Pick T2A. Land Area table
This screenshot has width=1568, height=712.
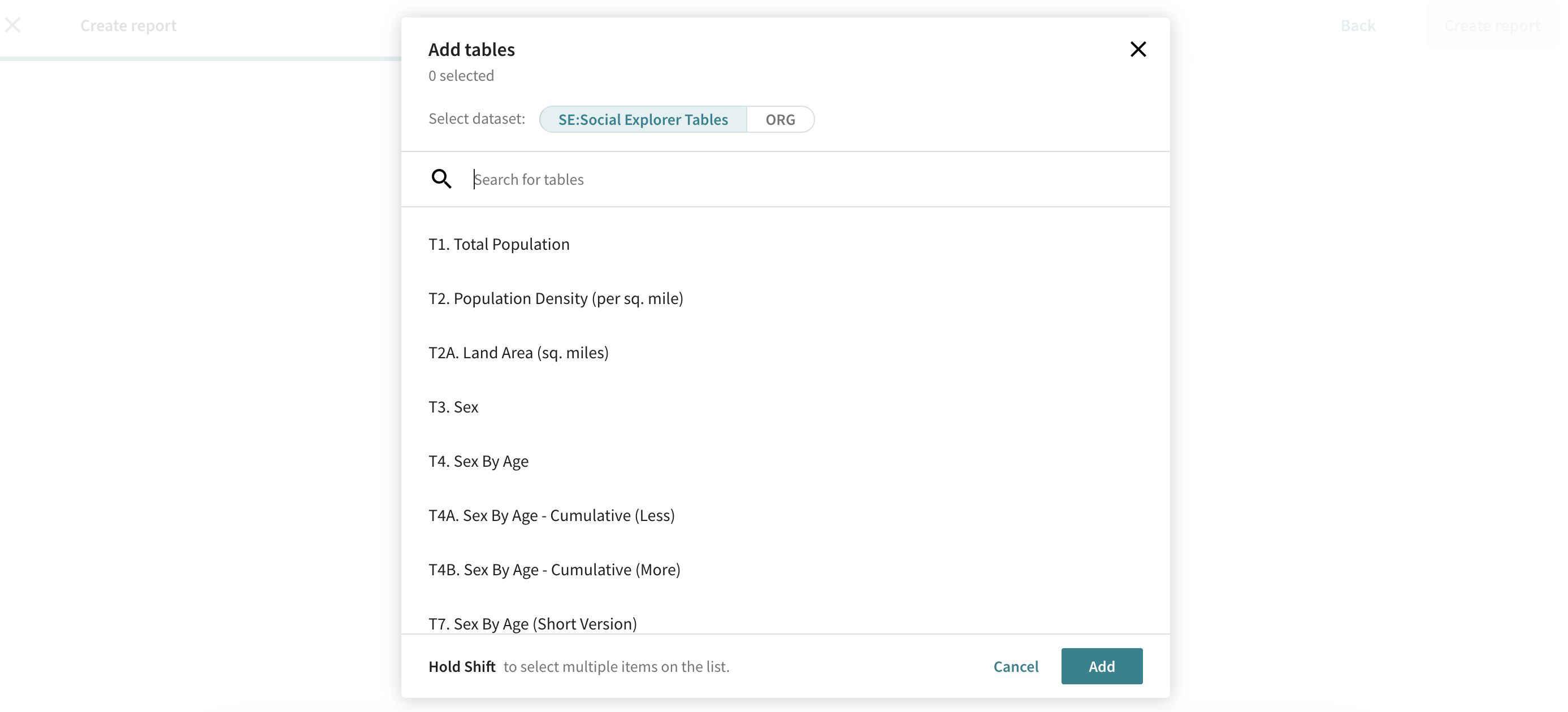(x=518, y=353)
